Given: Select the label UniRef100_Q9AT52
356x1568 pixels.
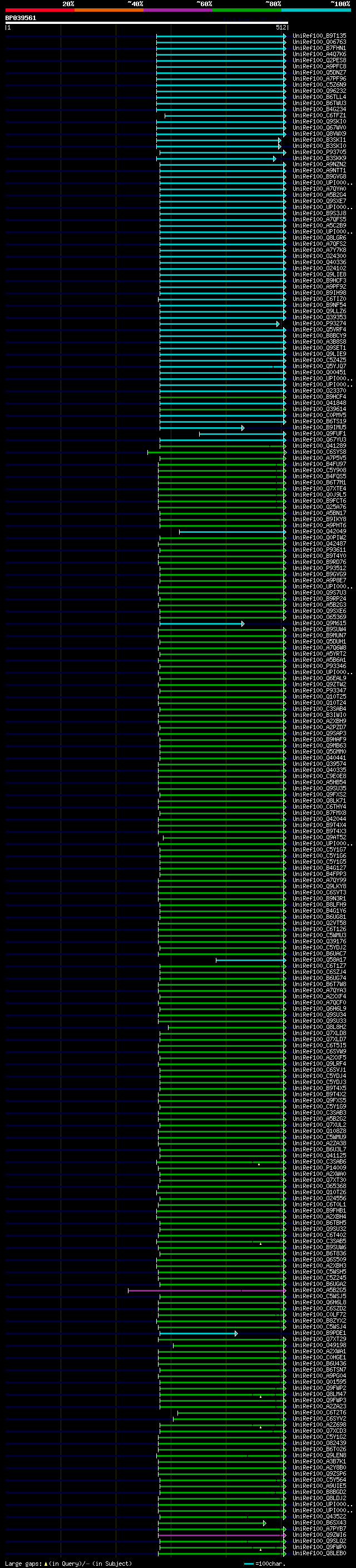Looking at the screenshot, I should tap(319, 838).
